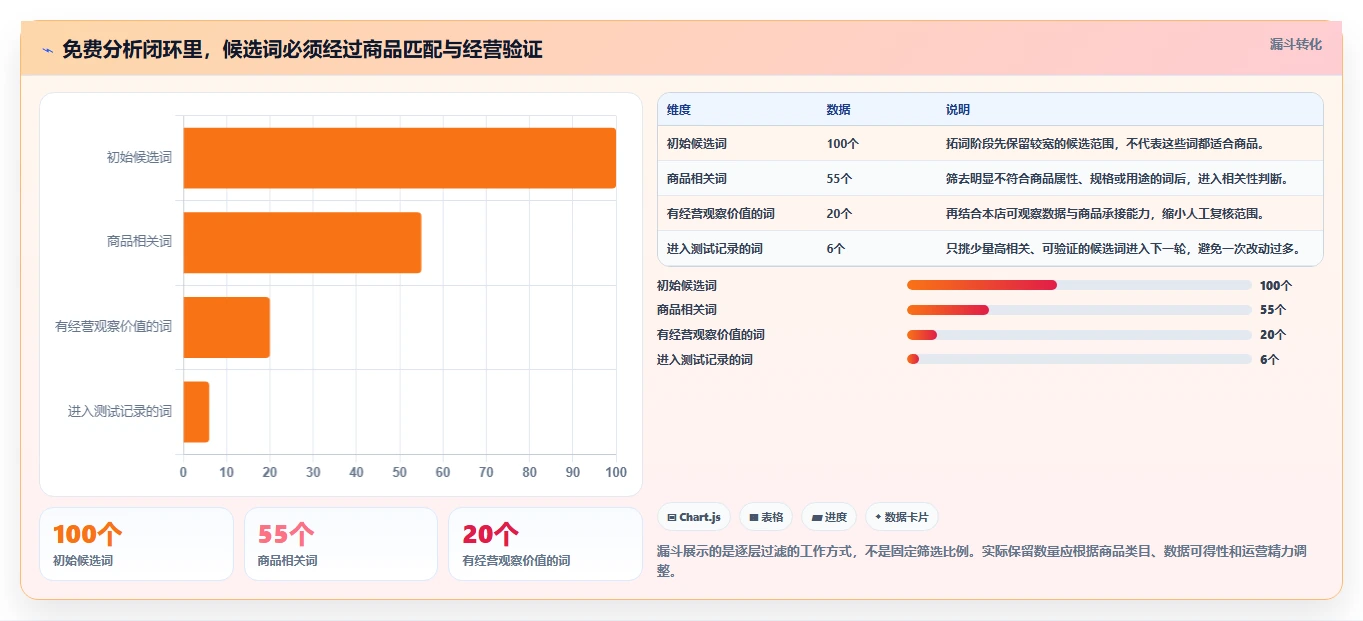Click the title 免费分析闭环里 heading text
This screenshot has height=621, width=1363.
pyautogui.click(x=302, y=49)
